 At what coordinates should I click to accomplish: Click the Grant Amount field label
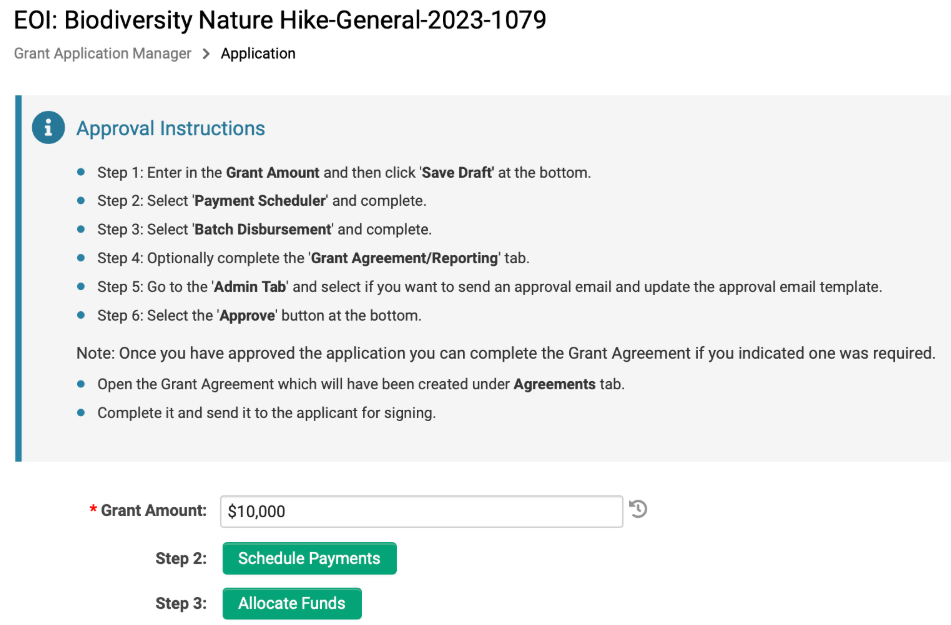(153, 510)
